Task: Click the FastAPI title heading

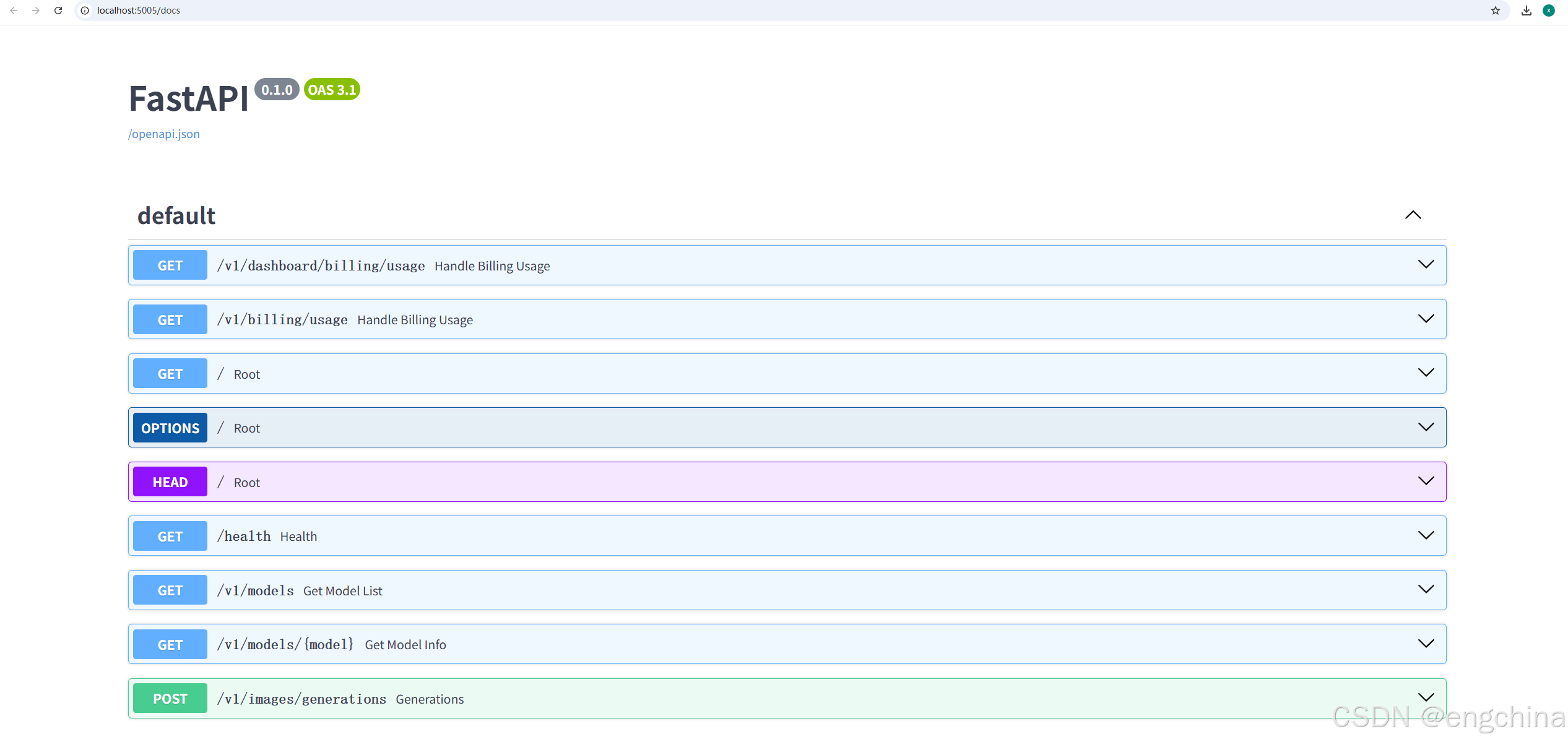Action: tap(189, 98)
